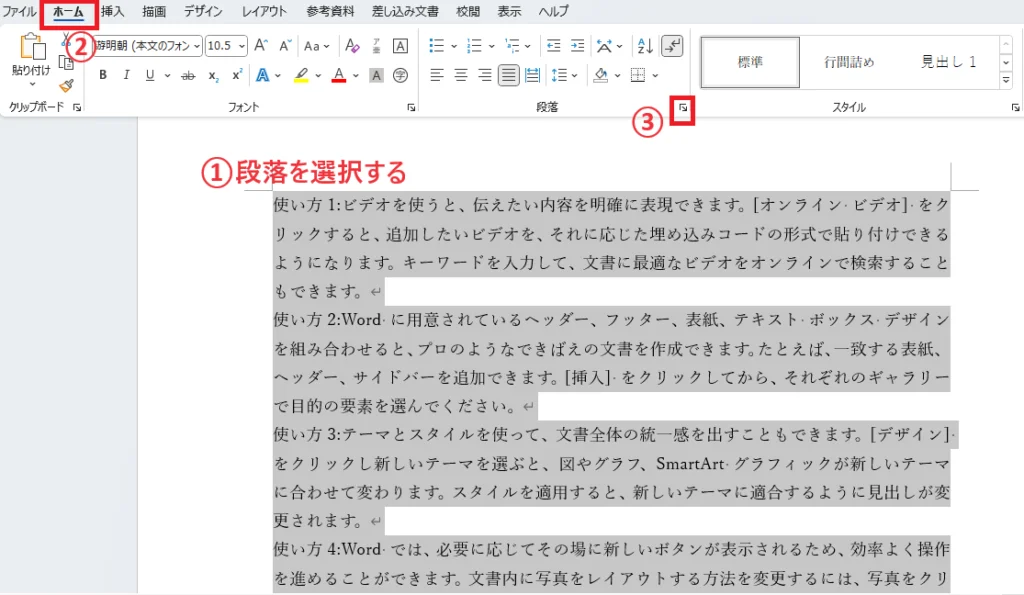Apply text effects with the blue outlined A
1024x595 pixels.
263,76
